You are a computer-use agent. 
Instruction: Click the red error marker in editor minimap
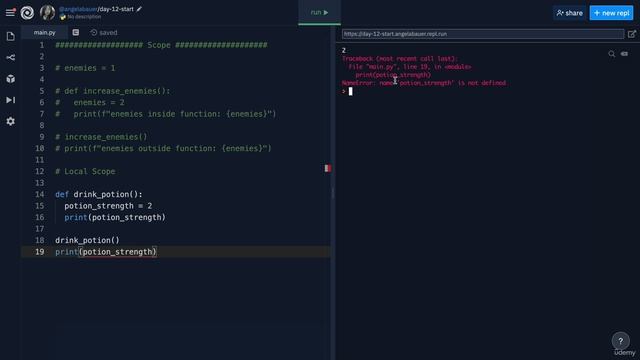pos(328,168)
